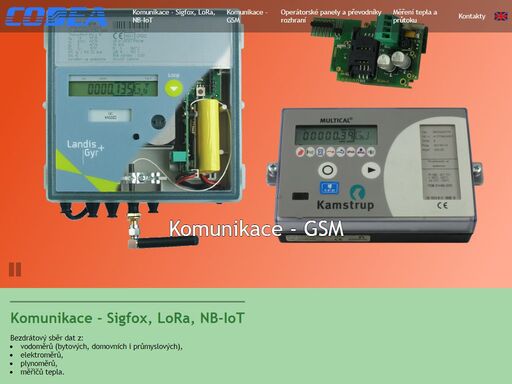The width and height of the screenshot is (512, 384).
Task: Click the GSM module circuit board image
Action: tap(368, 52)
